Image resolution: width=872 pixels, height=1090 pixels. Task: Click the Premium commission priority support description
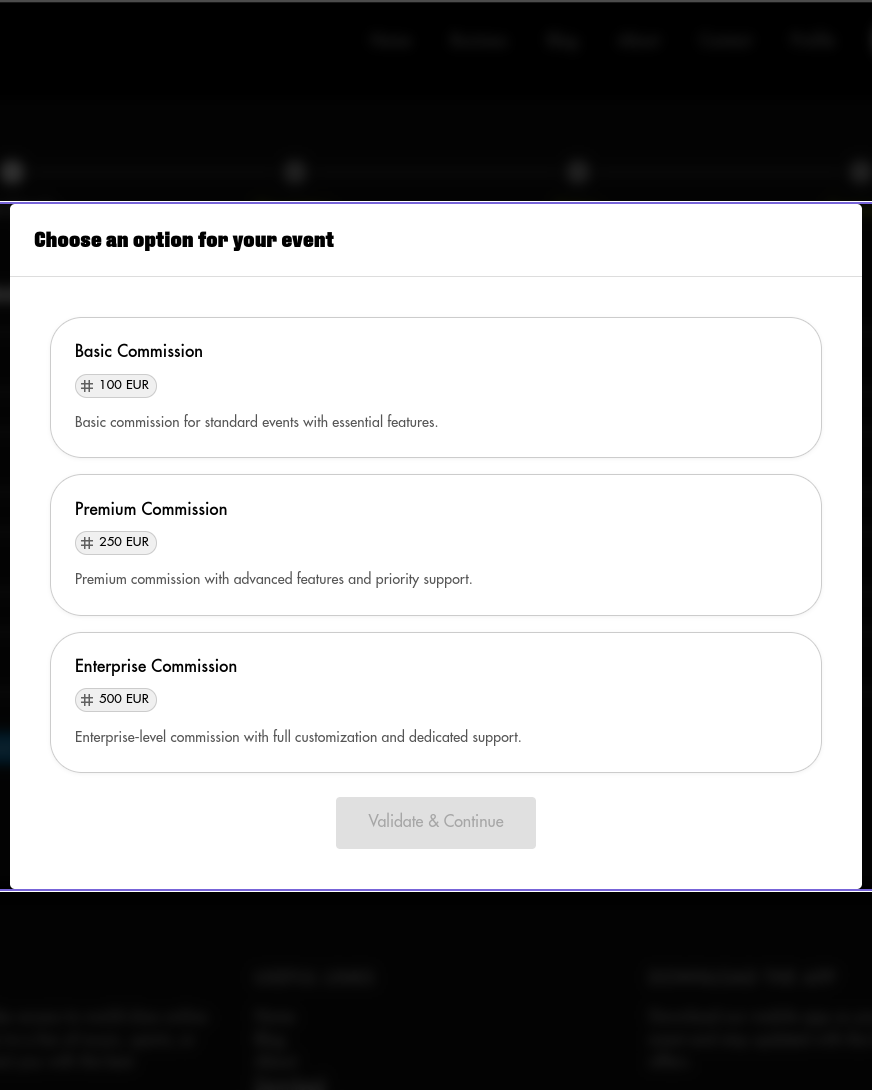pos(273,580)
